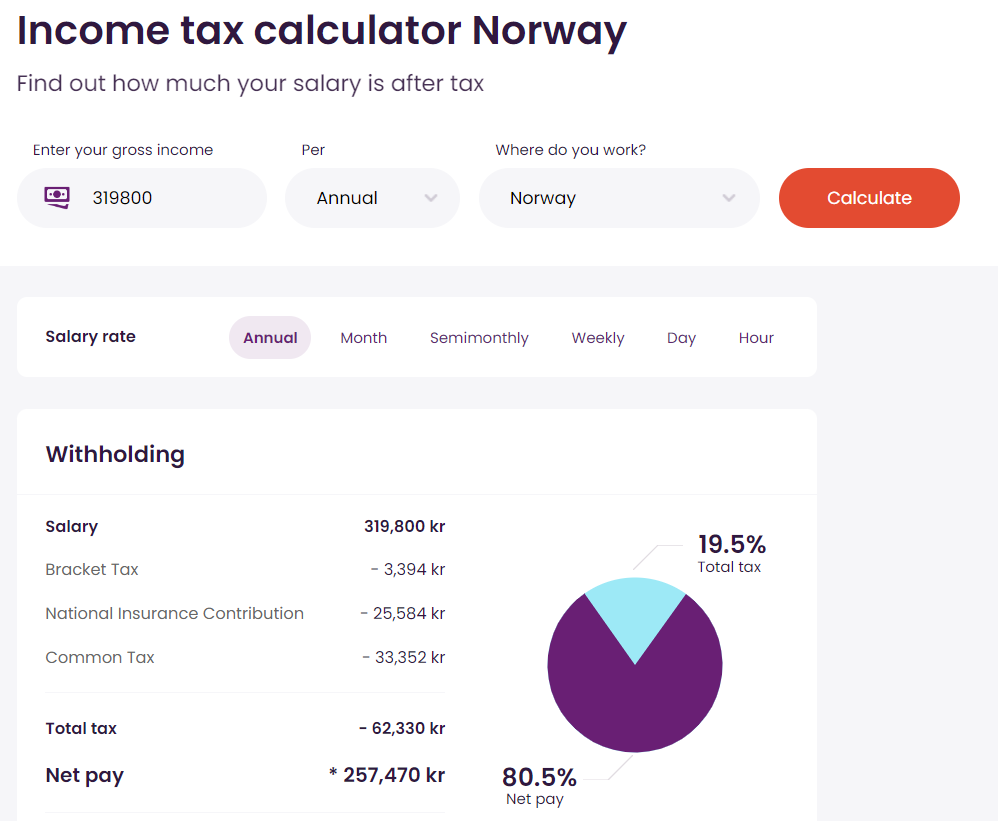
Task: Click the 257,470 kr net pay amount
Action: click(393, 775)
